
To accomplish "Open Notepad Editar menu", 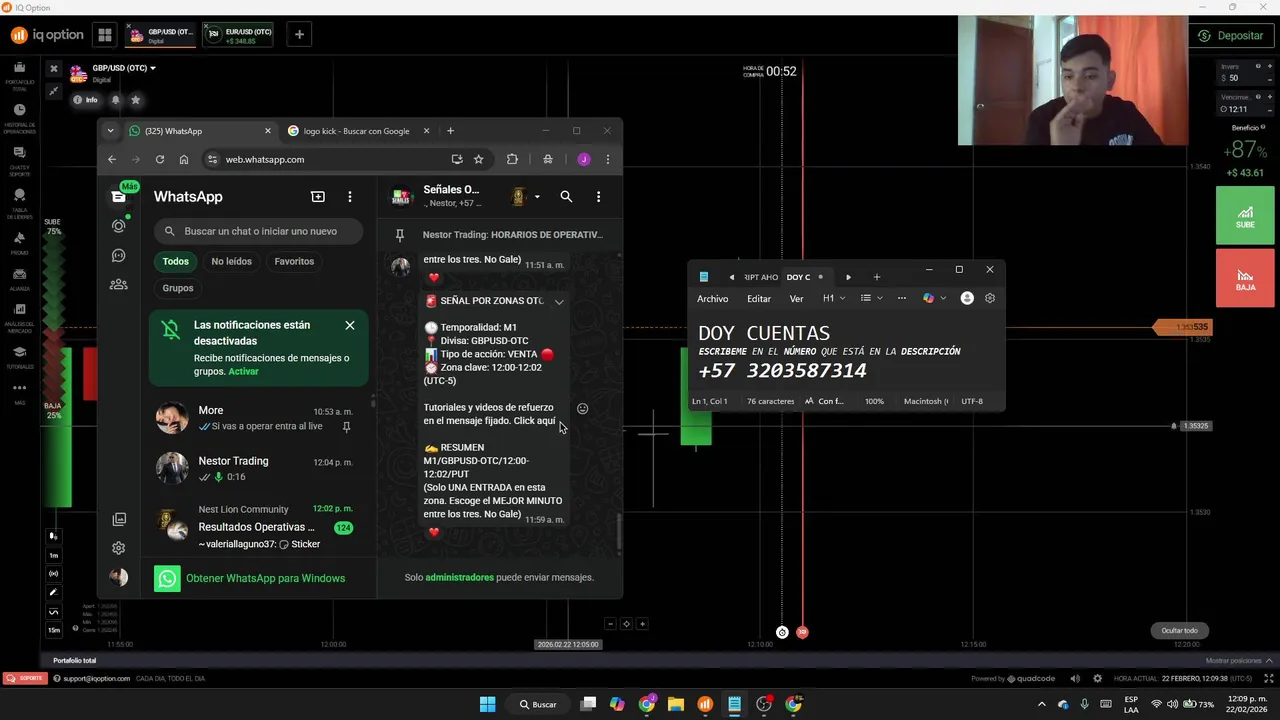I will coord(759,298).
